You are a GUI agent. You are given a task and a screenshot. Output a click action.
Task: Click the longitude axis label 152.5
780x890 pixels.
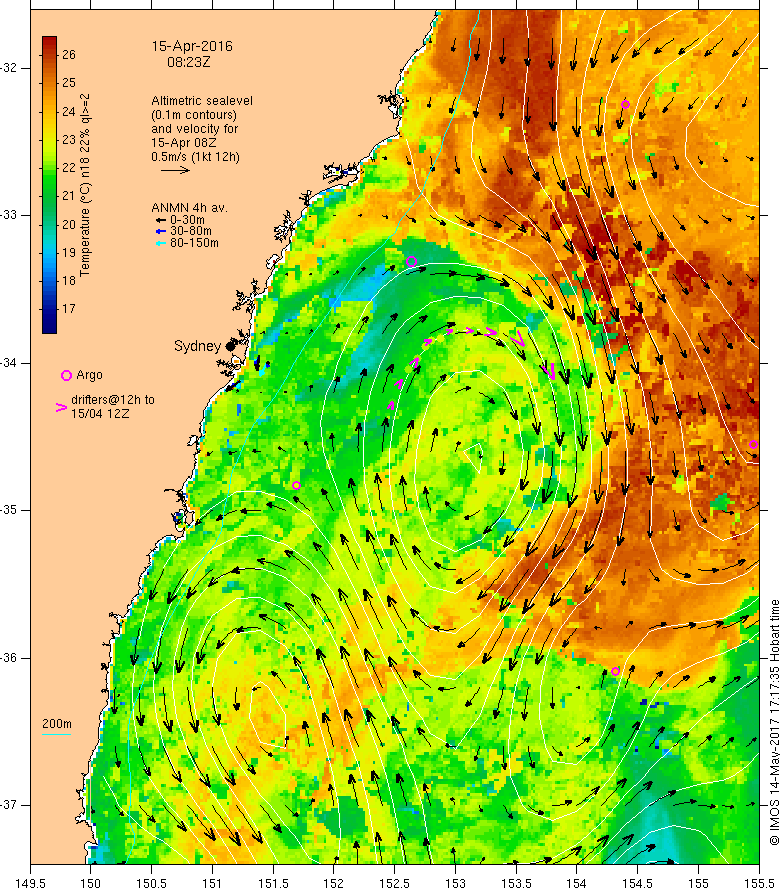(x=395, y=883)
